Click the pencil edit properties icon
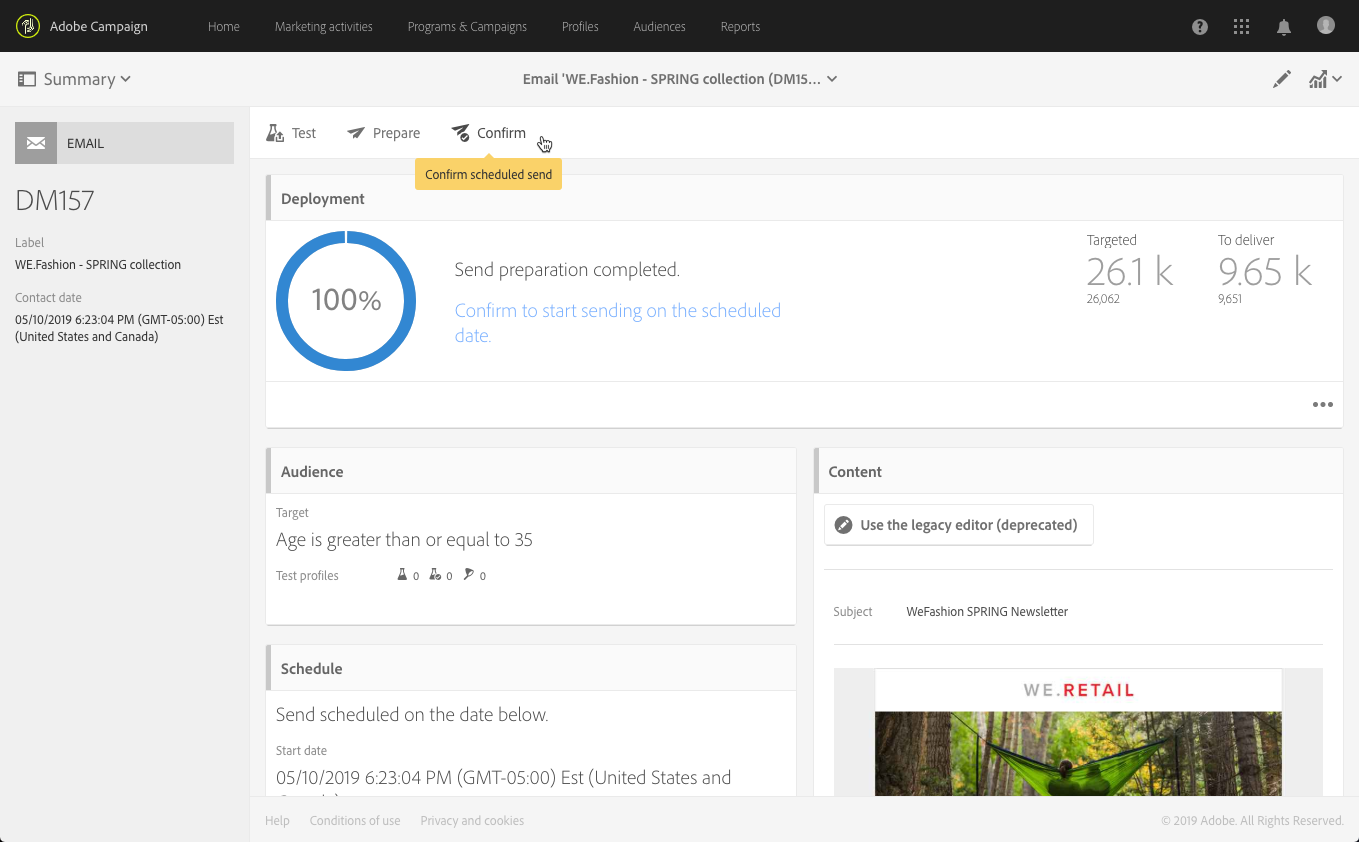Image resolution: width=1359 pixels, height=842 pixels. (1282, 79)
